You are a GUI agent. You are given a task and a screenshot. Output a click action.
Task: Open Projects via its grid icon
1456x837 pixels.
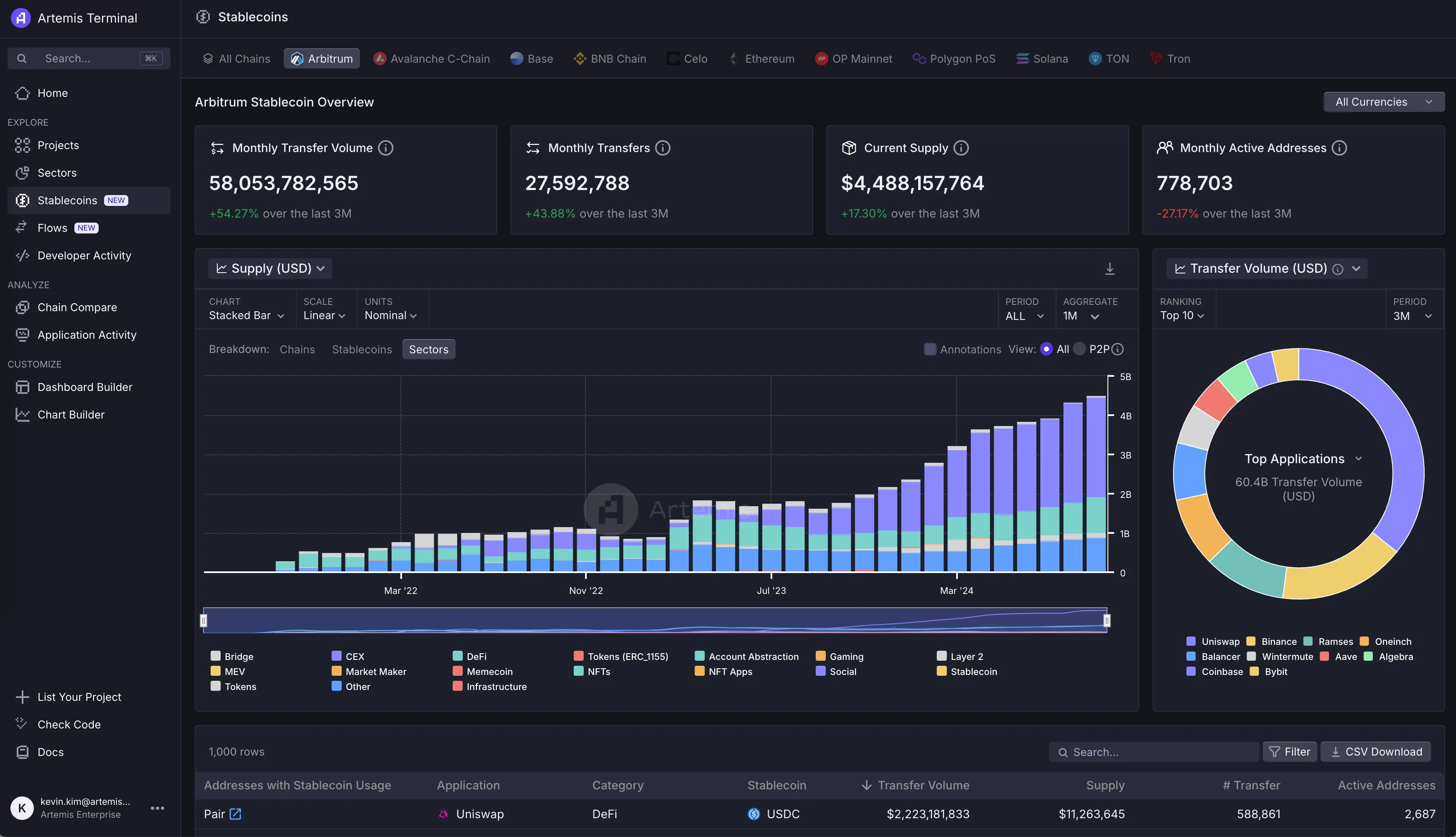click(x=23, y=145)
